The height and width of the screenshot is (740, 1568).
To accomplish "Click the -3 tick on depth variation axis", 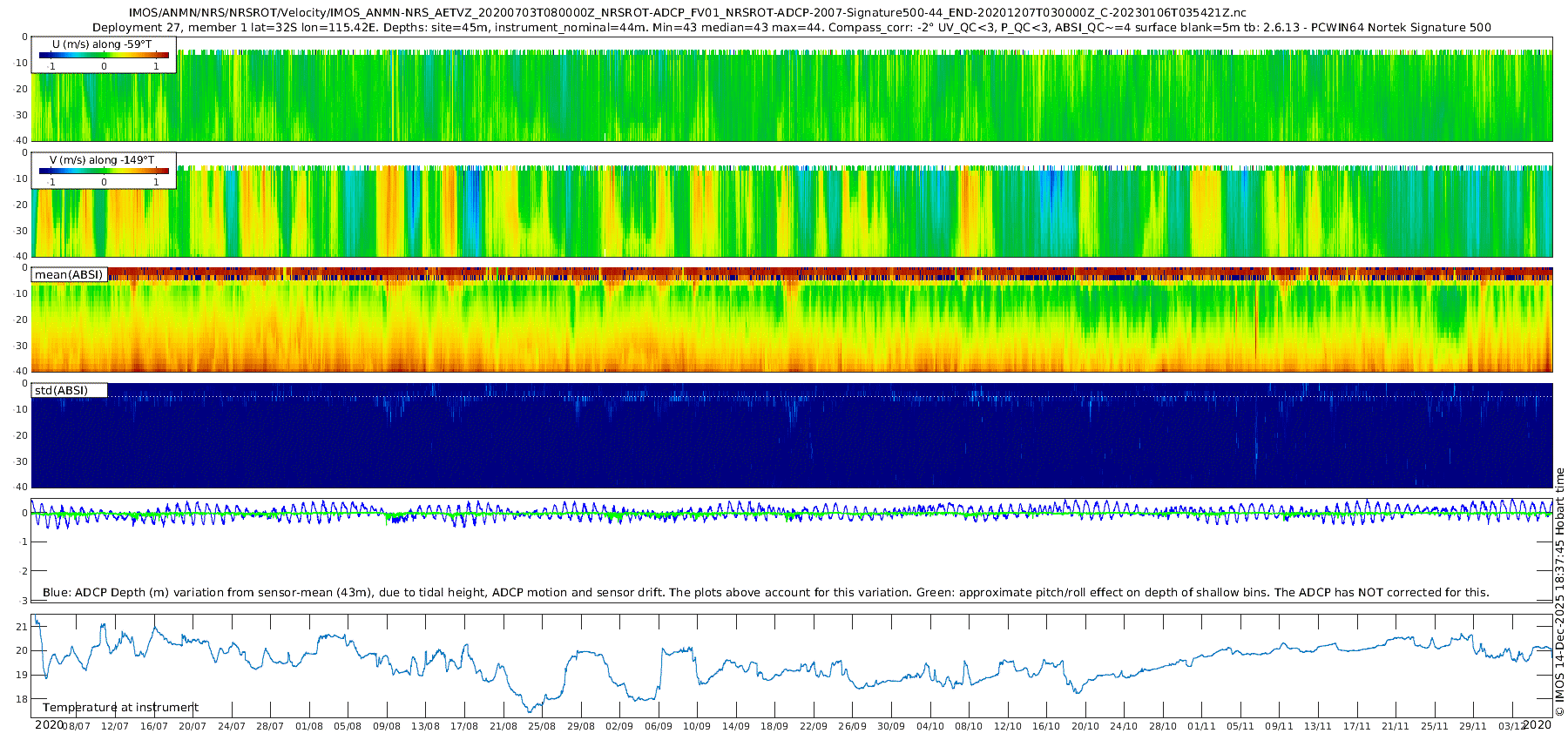I will tap(24, 601).
